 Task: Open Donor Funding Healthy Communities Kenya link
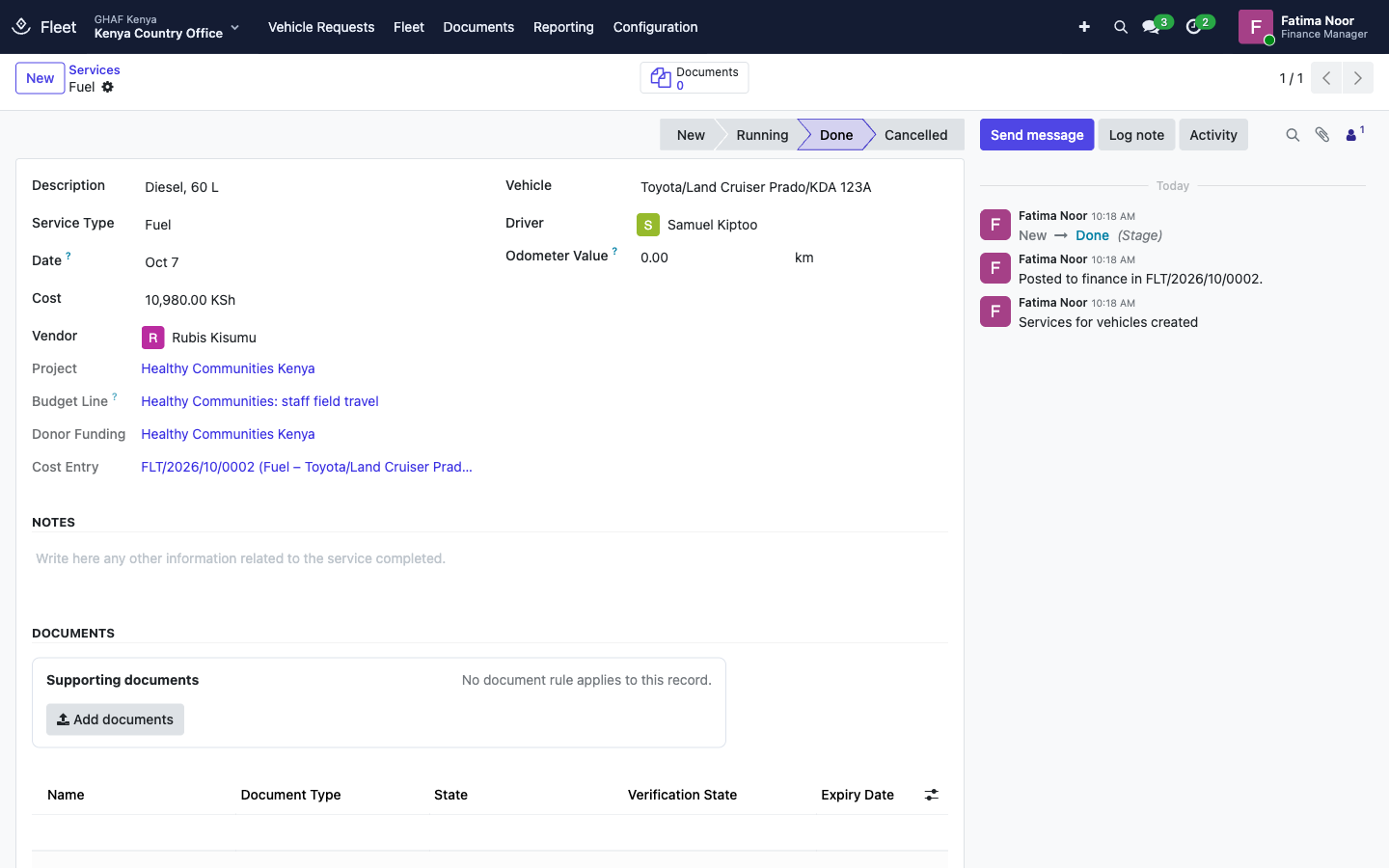click(x=228, y=434)
